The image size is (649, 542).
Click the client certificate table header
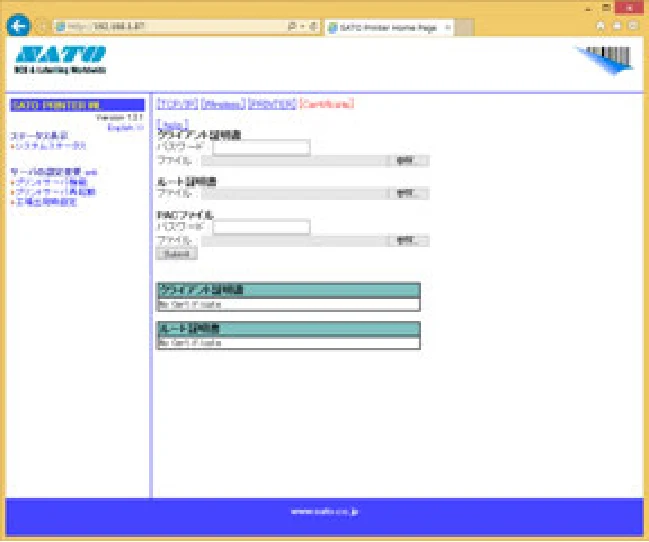[288, 290]
